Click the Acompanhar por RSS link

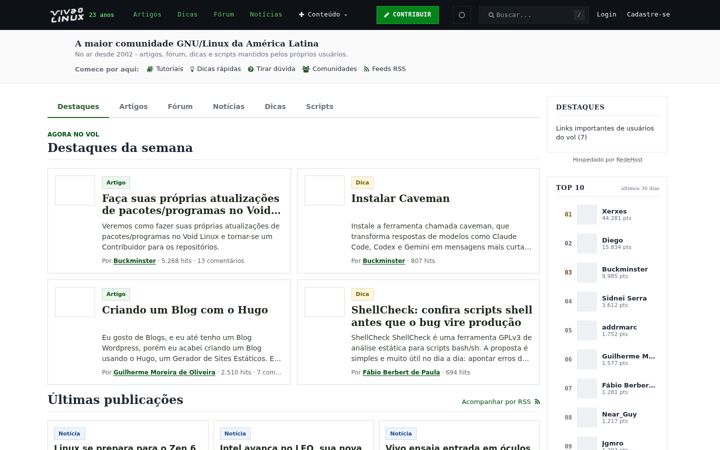pyautogui.click(x=501, y=402)
